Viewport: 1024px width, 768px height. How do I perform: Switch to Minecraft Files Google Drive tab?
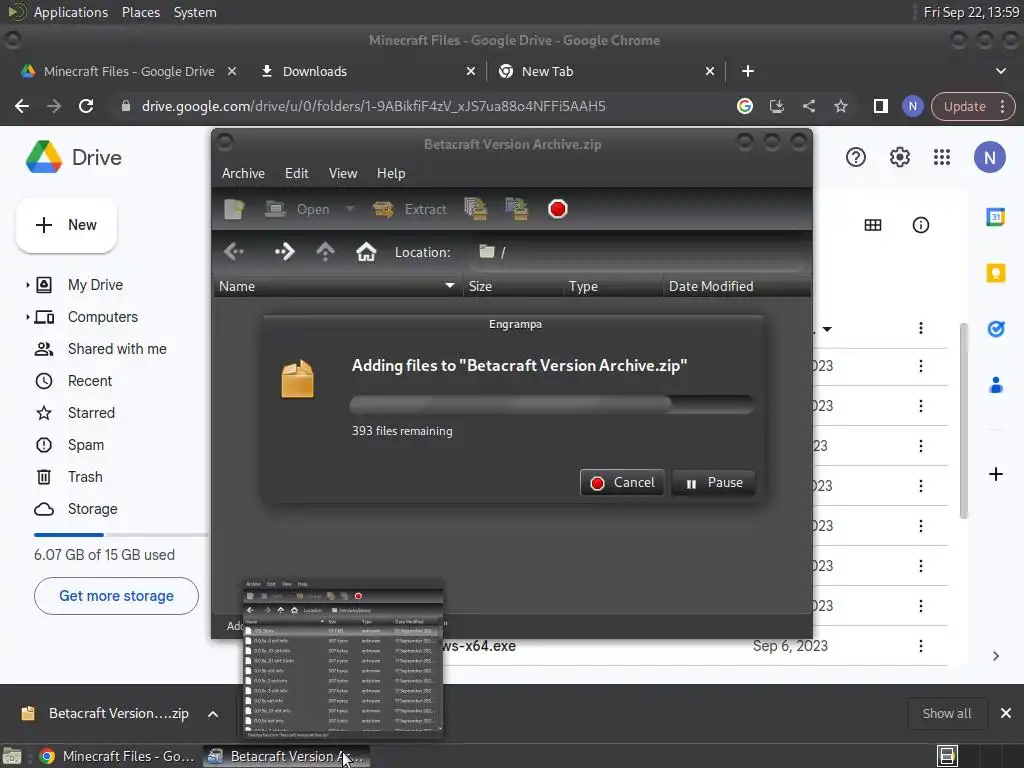tap(129, 71)
